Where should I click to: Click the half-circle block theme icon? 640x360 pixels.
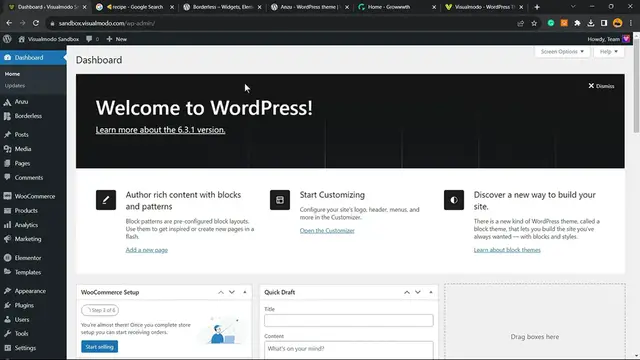[x=454, y=200]
